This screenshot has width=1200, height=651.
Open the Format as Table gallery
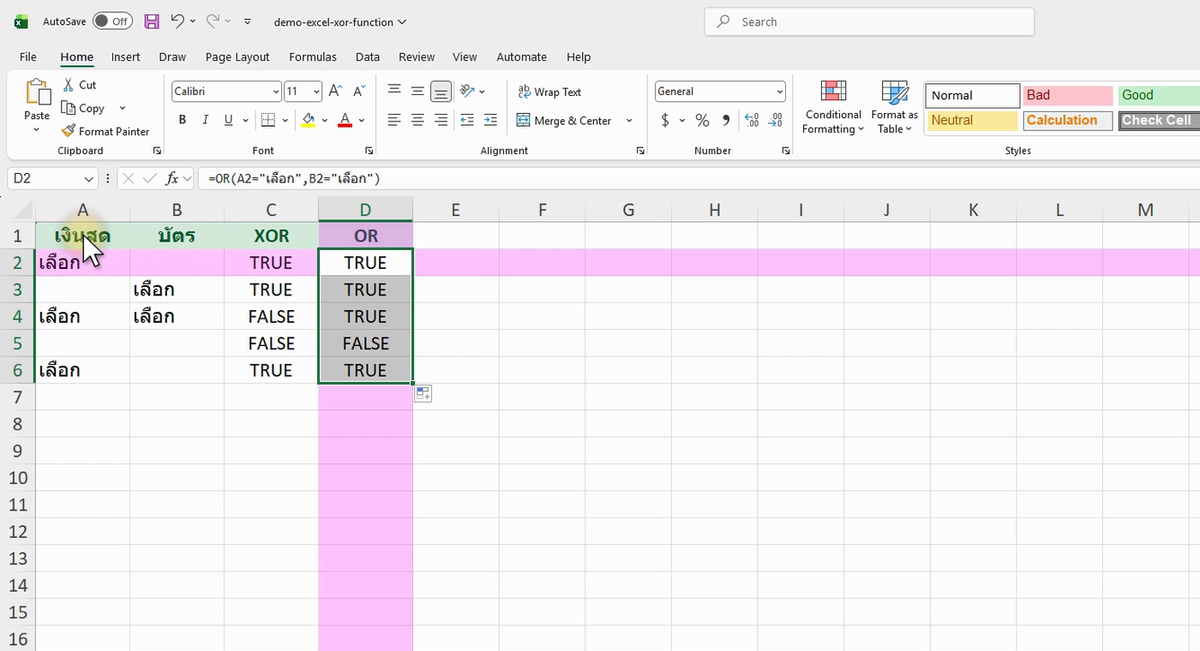click(x=894, y=107)
